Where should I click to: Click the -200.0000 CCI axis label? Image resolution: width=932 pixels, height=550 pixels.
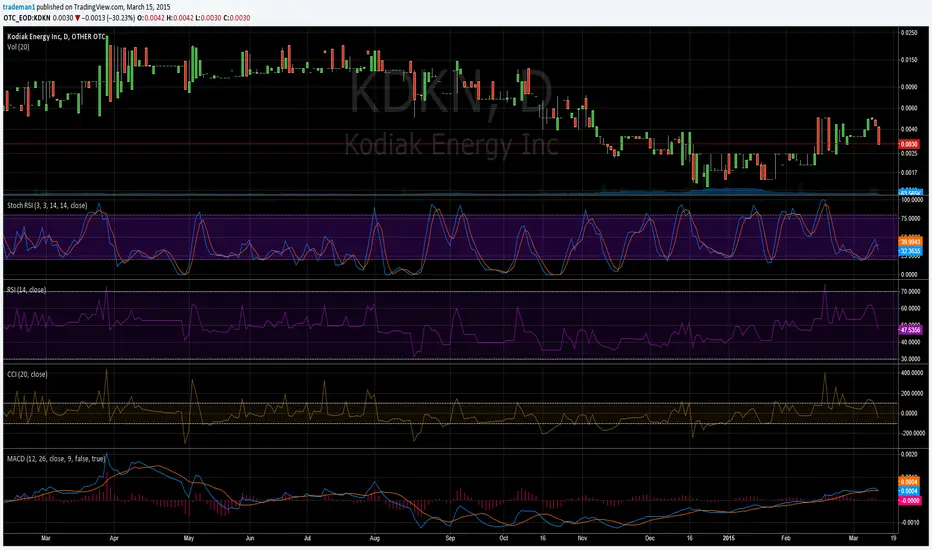pos(912,433)
